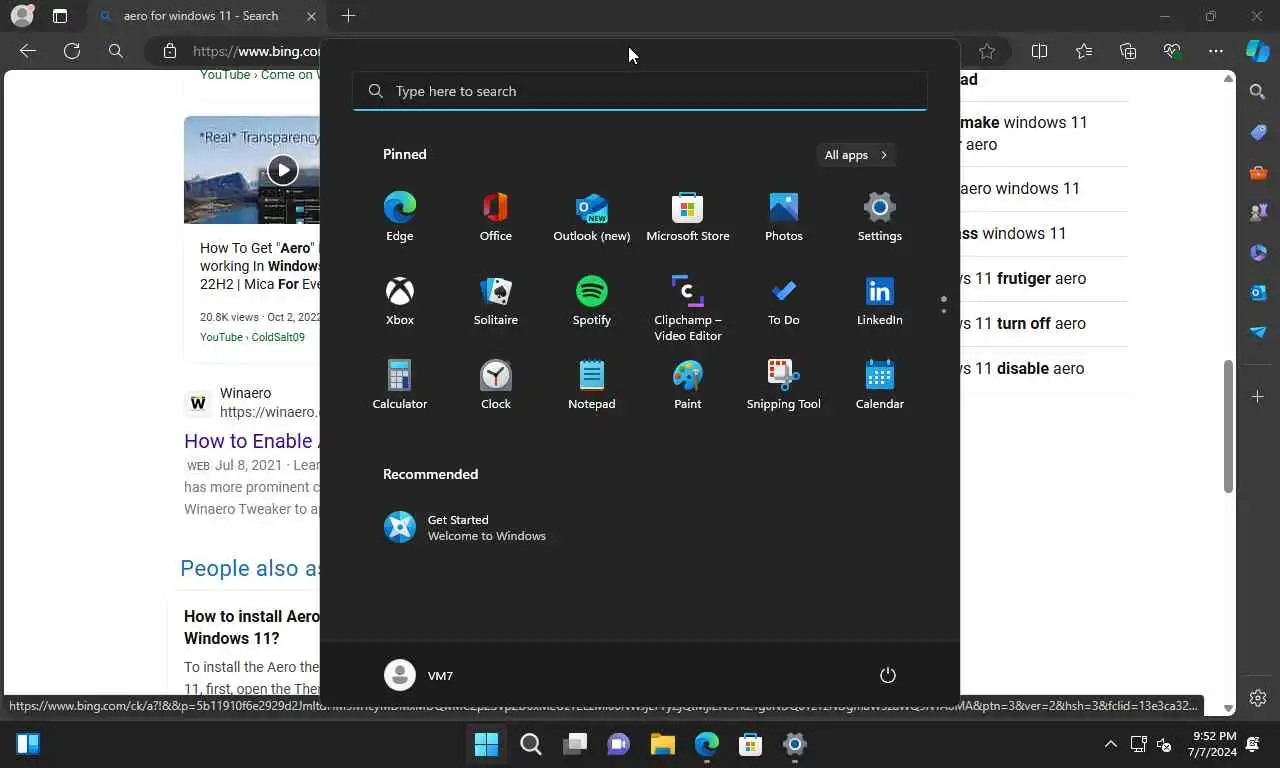
Task: Open Clipchamp – Video Editor
Action: click(688, 308)
